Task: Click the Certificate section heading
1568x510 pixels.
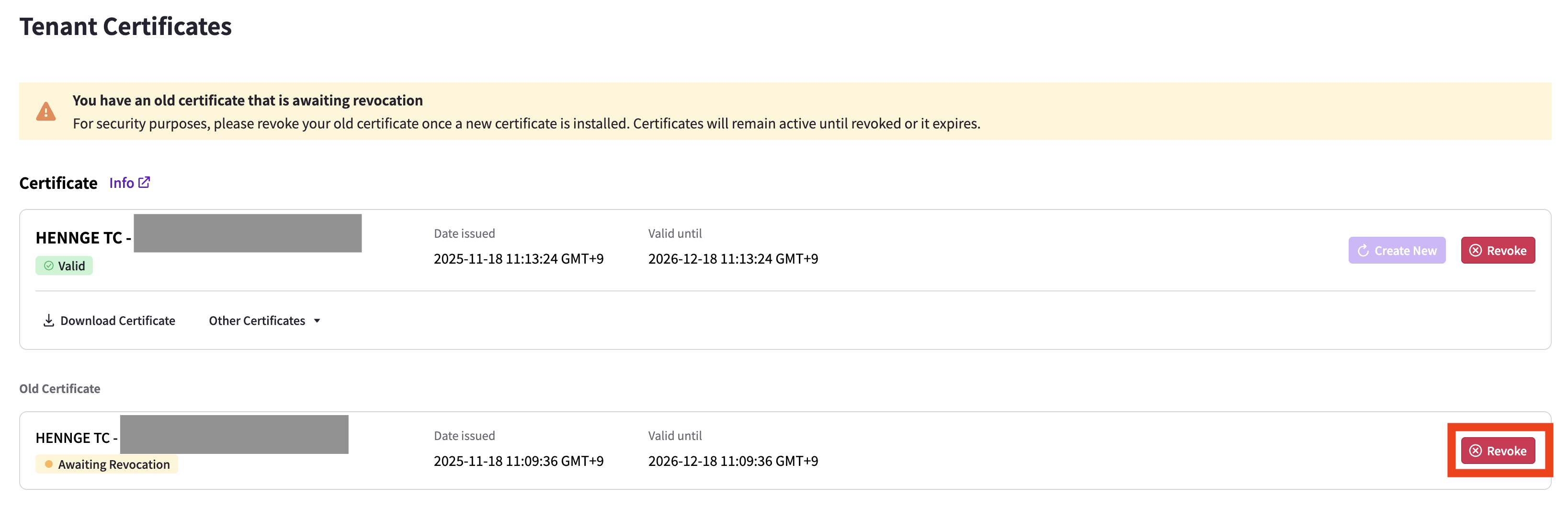Action: 58,184
